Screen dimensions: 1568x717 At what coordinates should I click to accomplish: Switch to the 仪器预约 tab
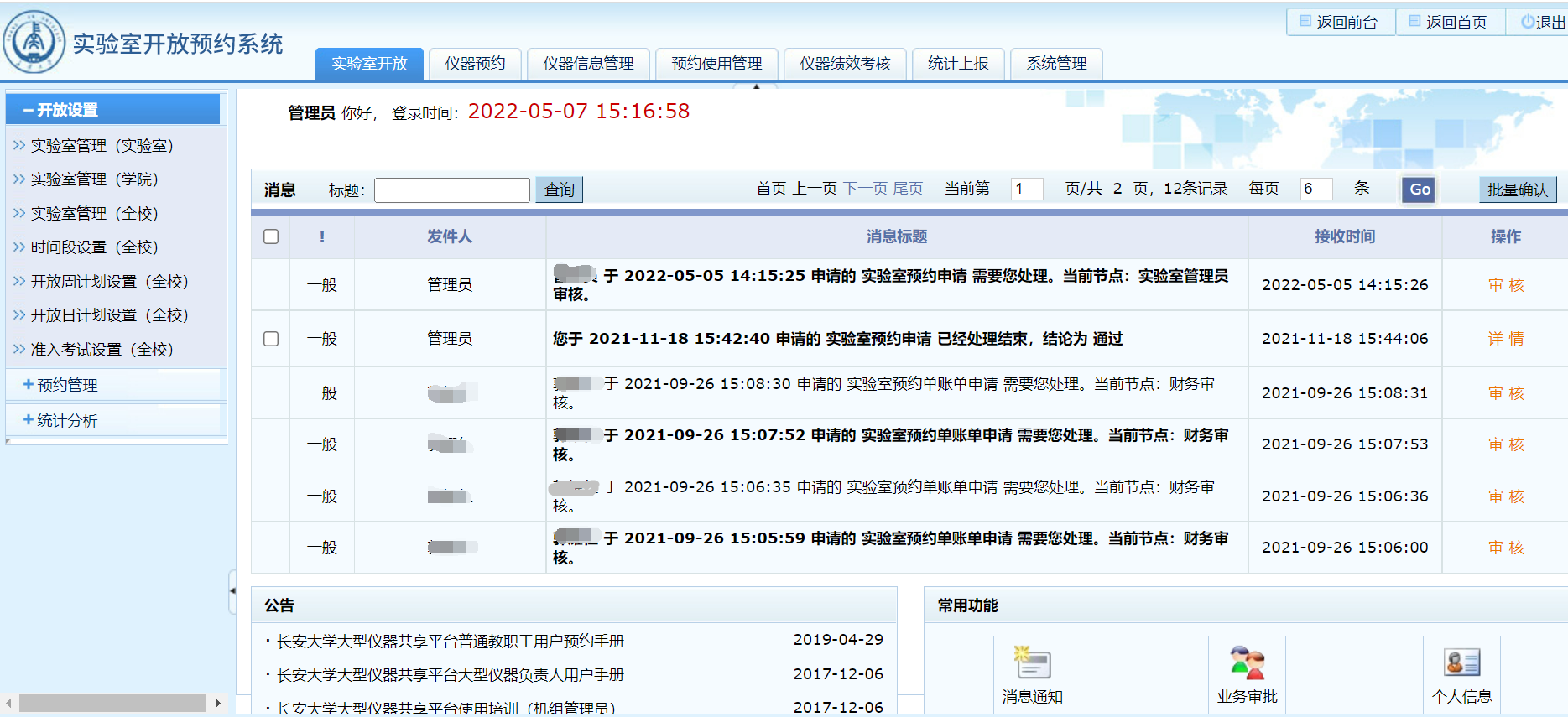475,64
